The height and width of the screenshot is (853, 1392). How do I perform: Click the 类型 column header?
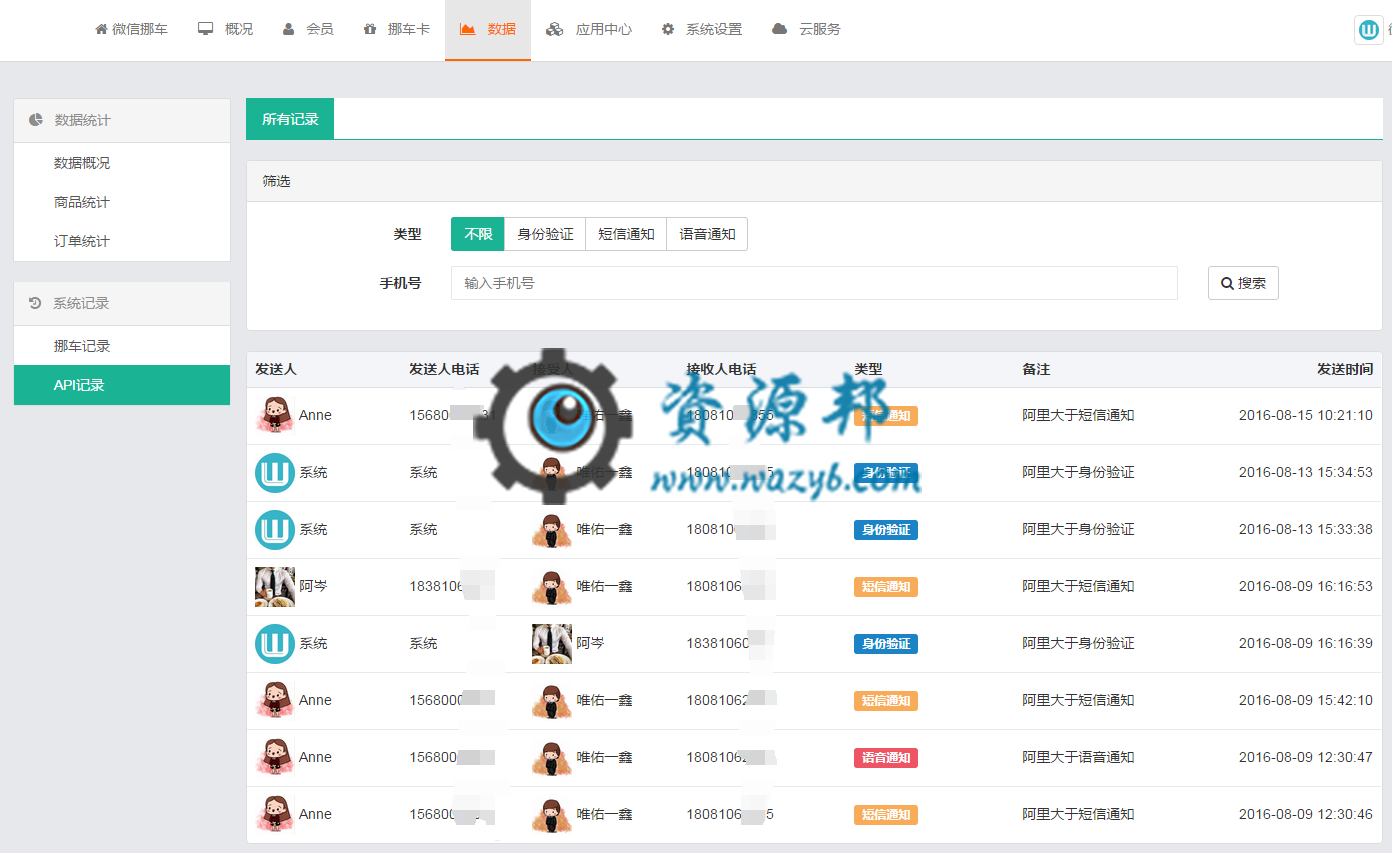(869, 369)
